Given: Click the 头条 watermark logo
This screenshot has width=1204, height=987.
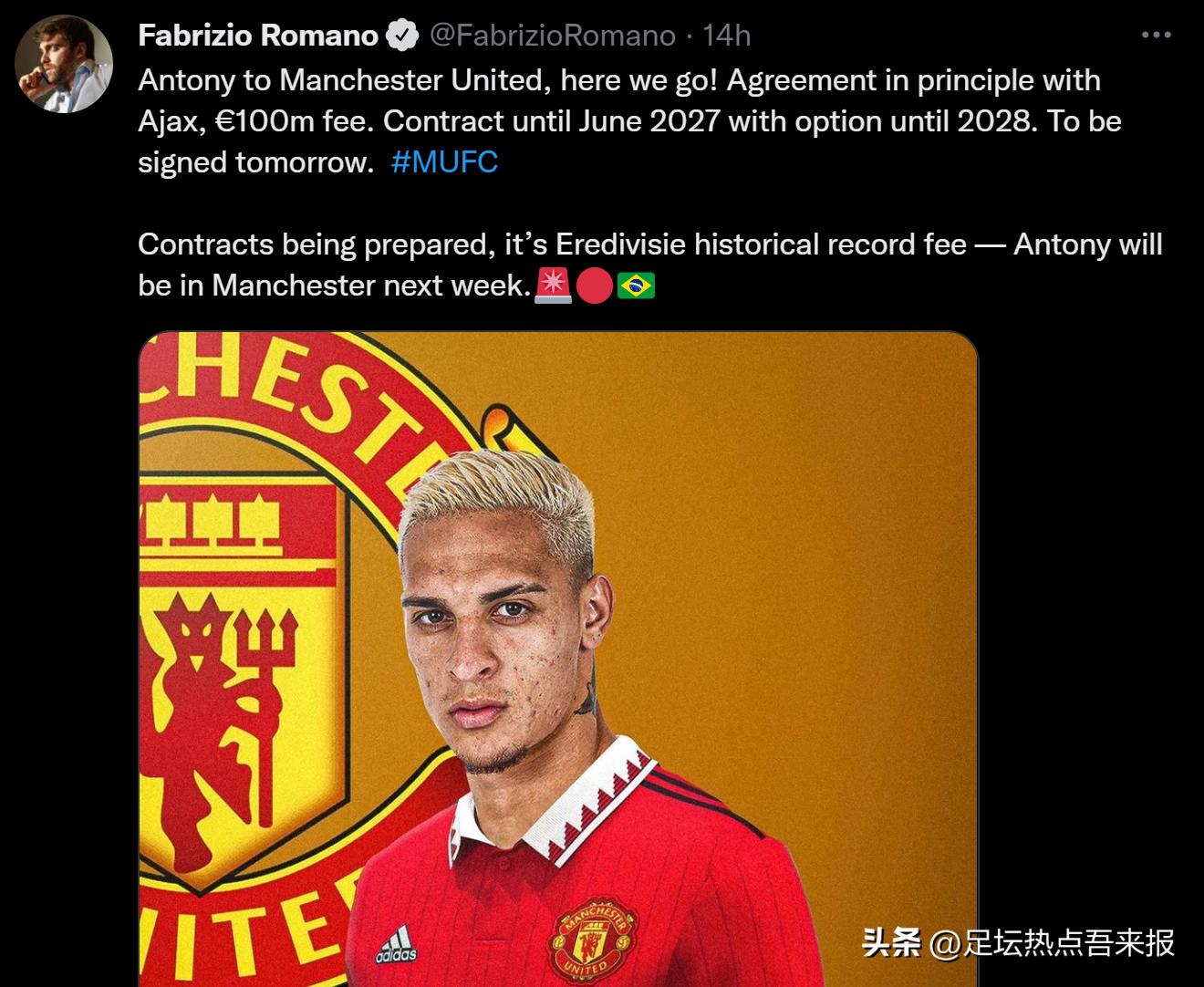Looking at the screenshot, I should [x=891, y=942].
